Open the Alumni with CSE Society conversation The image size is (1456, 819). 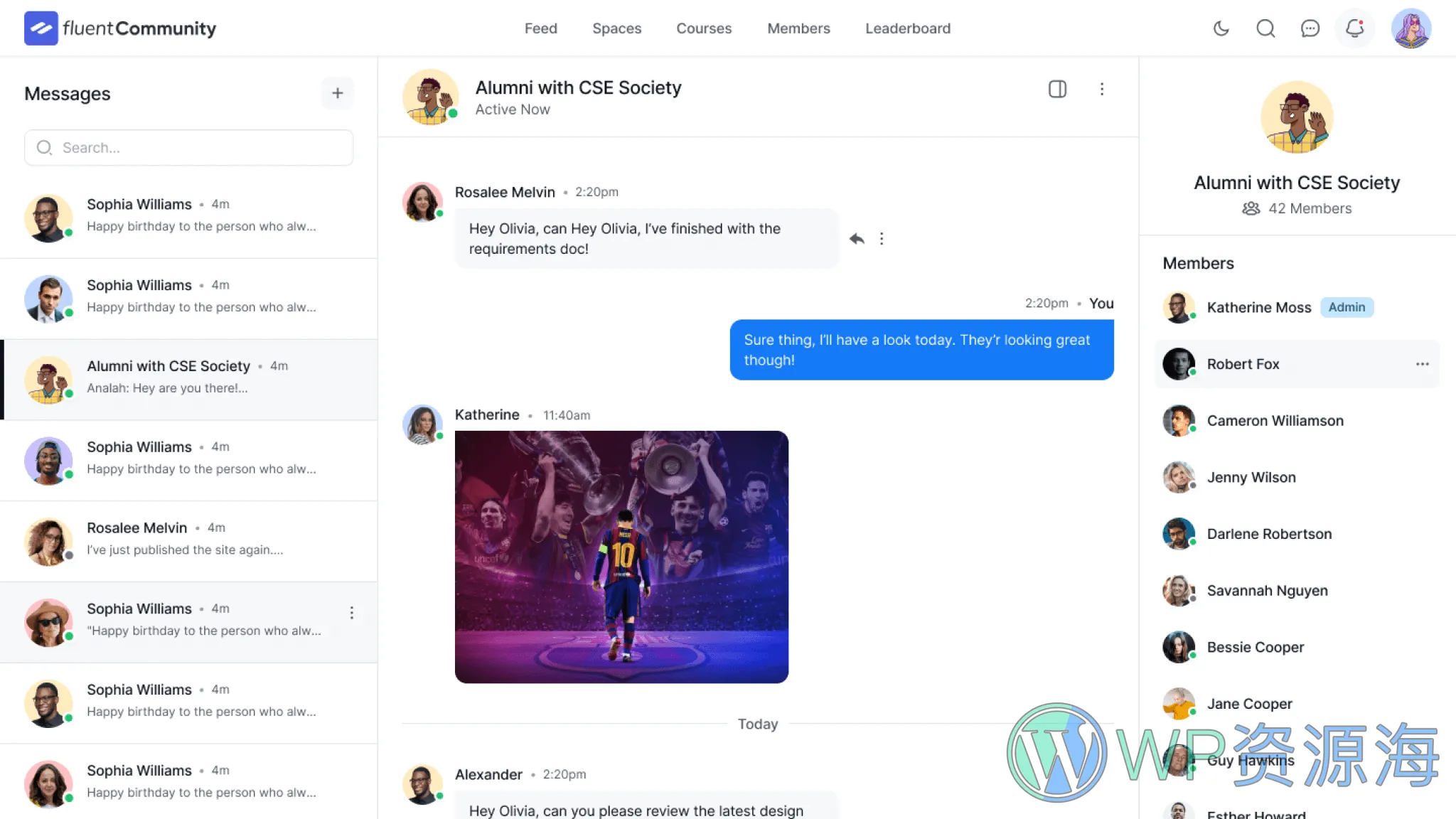point(189,380)
